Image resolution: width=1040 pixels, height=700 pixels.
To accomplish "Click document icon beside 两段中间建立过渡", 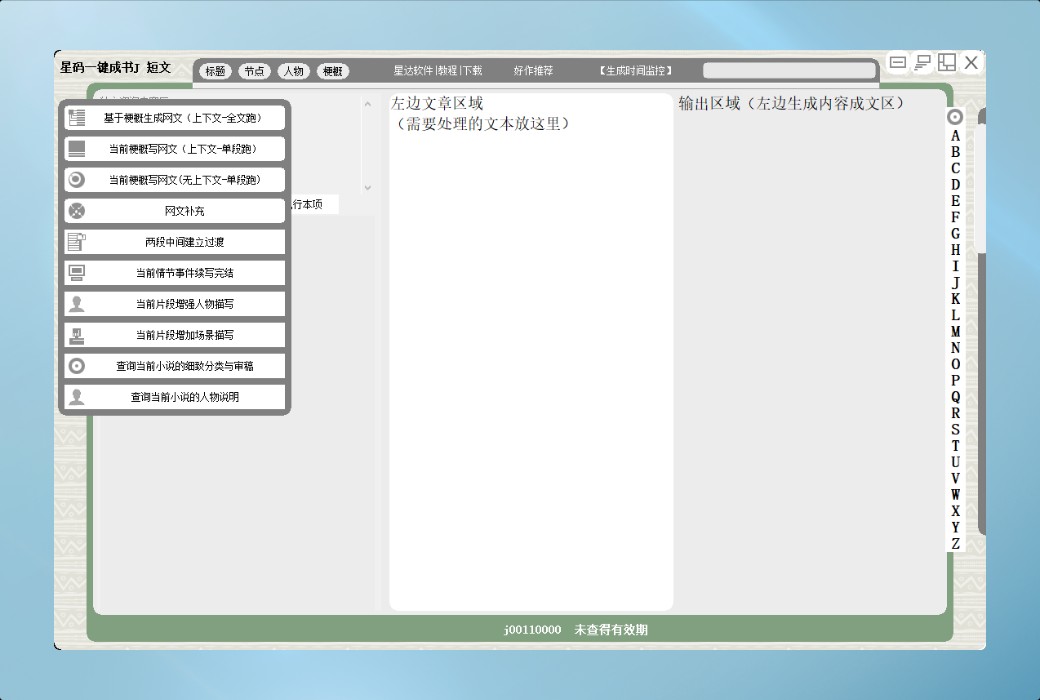I will 76,242.
